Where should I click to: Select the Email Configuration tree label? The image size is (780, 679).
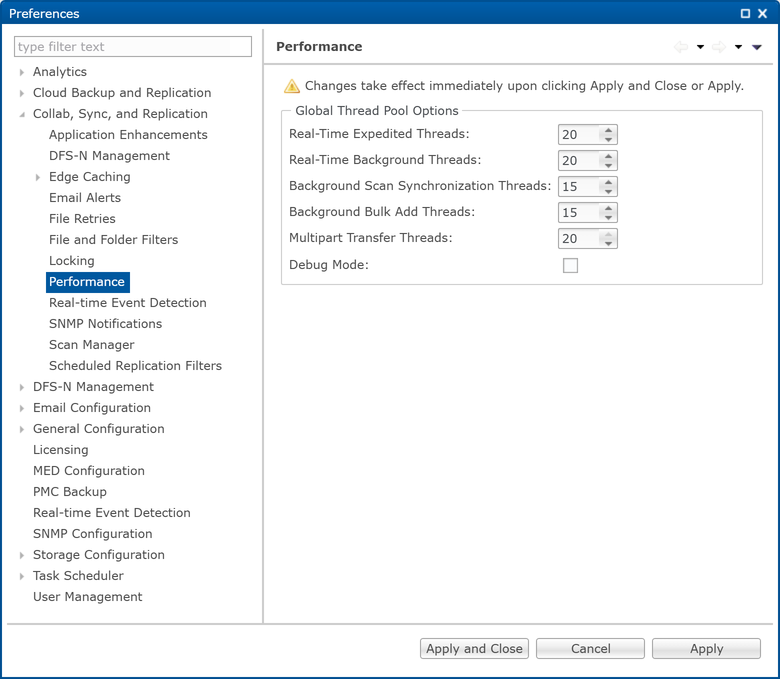point(92,408)
